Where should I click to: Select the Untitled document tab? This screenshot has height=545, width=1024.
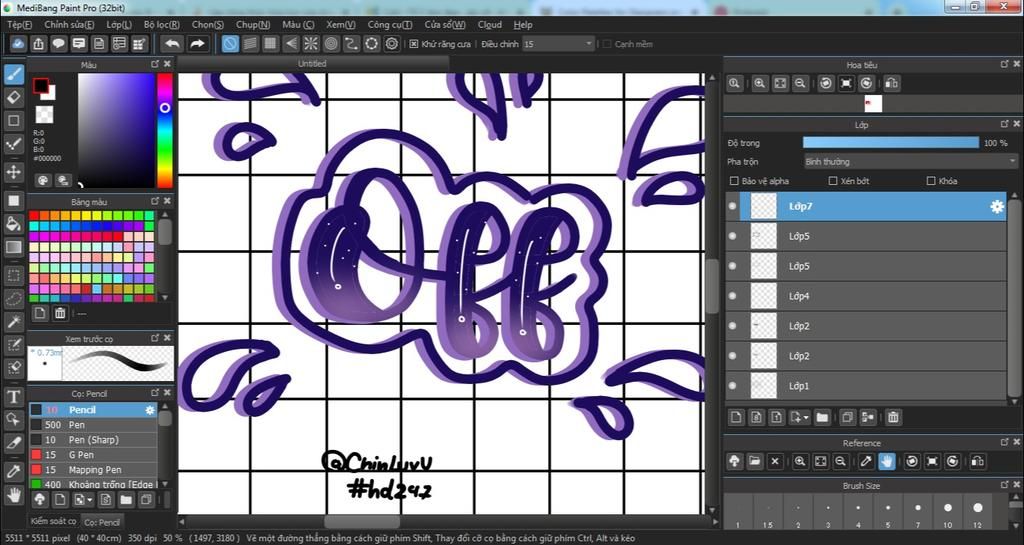point(312,63)
